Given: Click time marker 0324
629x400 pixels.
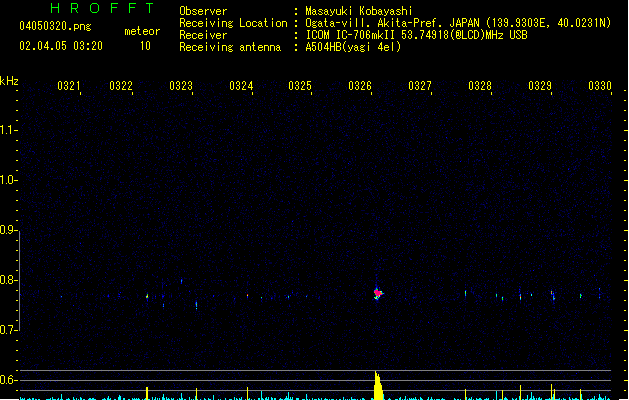Looking at the screenshot, I should (x=241, y=86).
